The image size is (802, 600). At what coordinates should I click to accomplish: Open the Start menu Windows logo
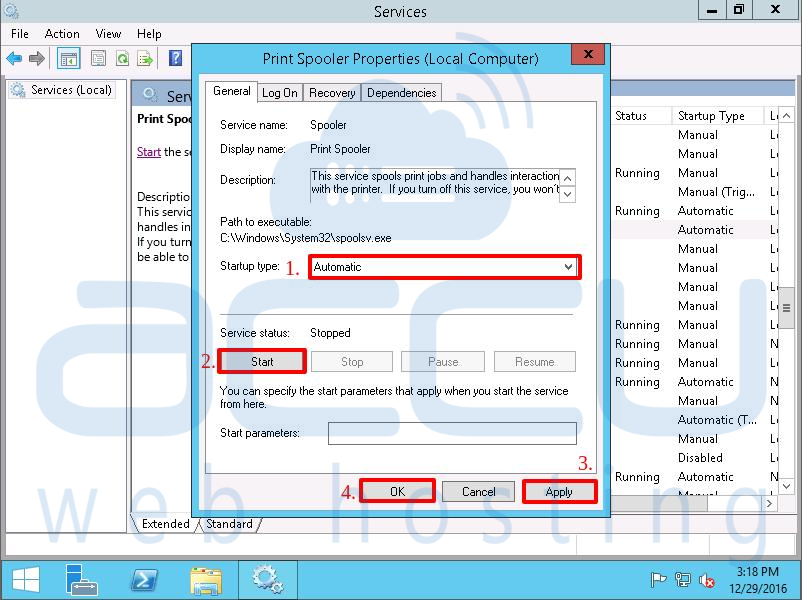pos(26,580)
